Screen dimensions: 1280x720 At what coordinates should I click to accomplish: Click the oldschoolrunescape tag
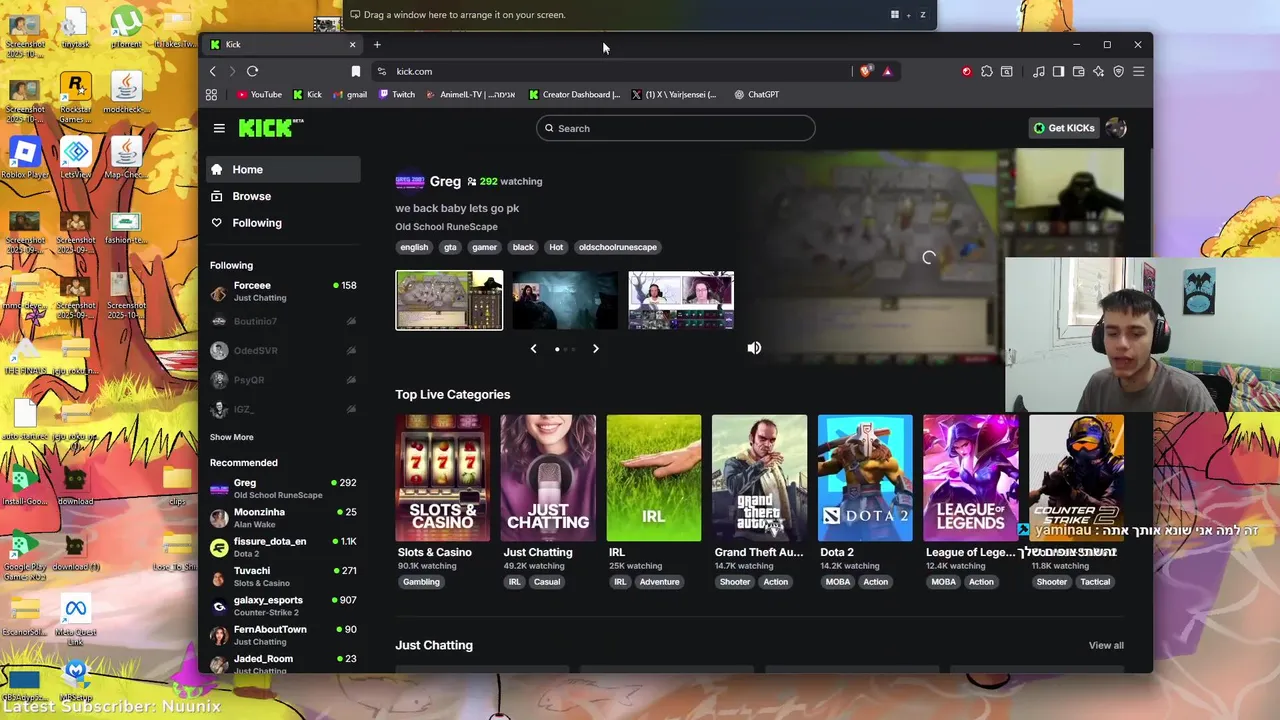(617, 247)
